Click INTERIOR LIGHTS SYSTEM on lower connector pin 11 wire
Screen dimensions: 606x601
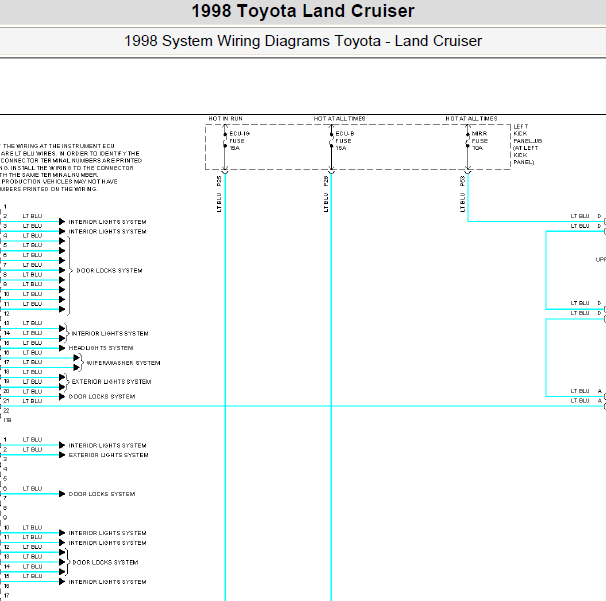tap(107, 543)
